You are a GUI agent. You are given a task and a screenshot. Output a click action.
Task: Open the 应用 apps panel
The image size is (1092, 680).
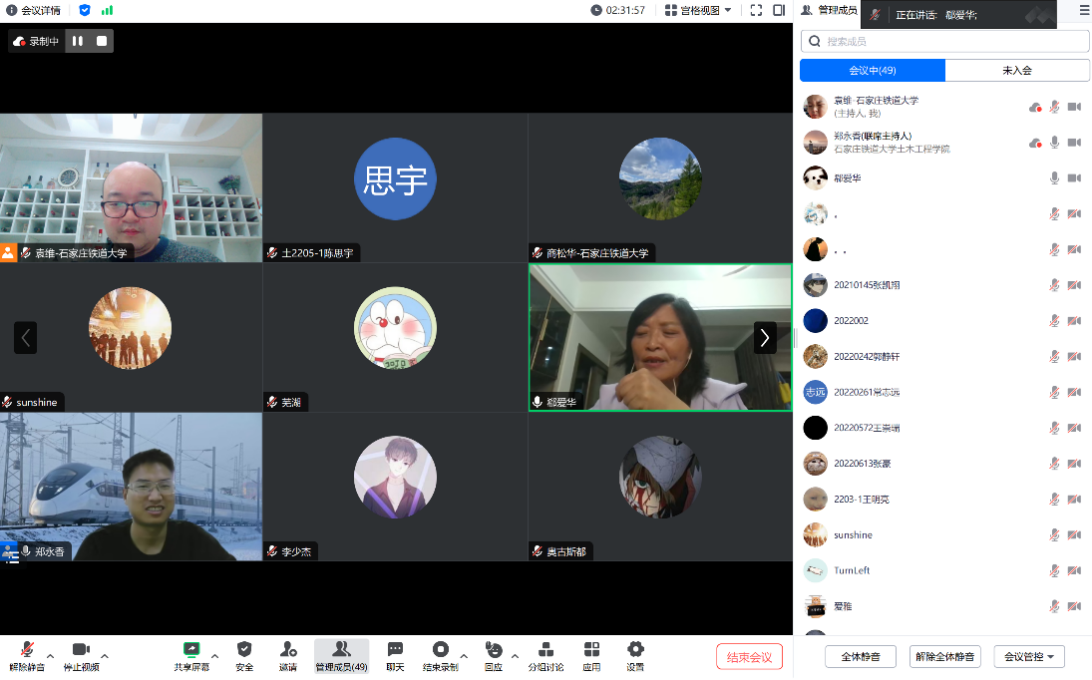tap(591, 655)
